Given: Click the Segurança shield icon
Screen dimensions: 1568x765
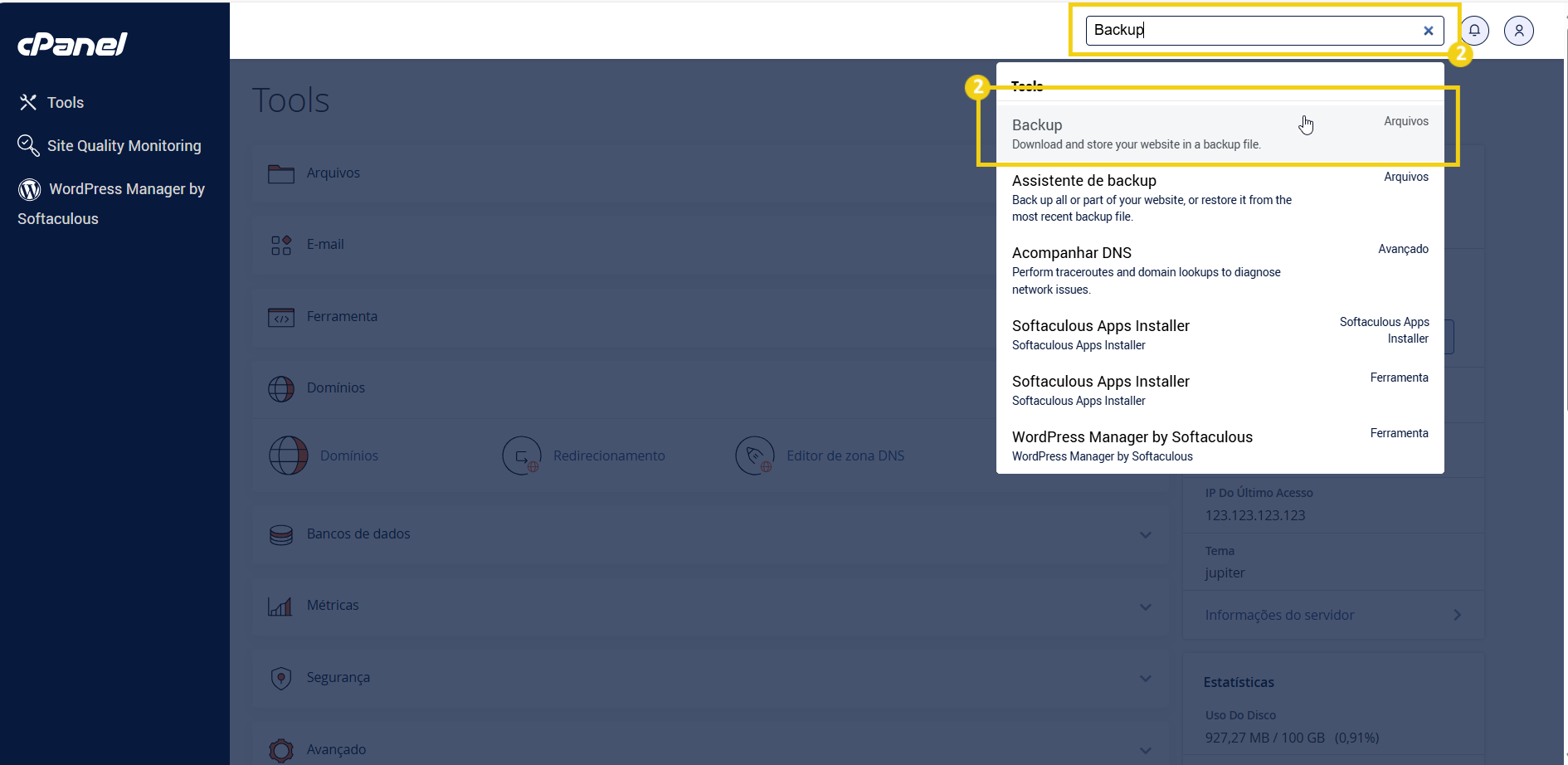Looking at the screenshot, I should pos(281,678).
